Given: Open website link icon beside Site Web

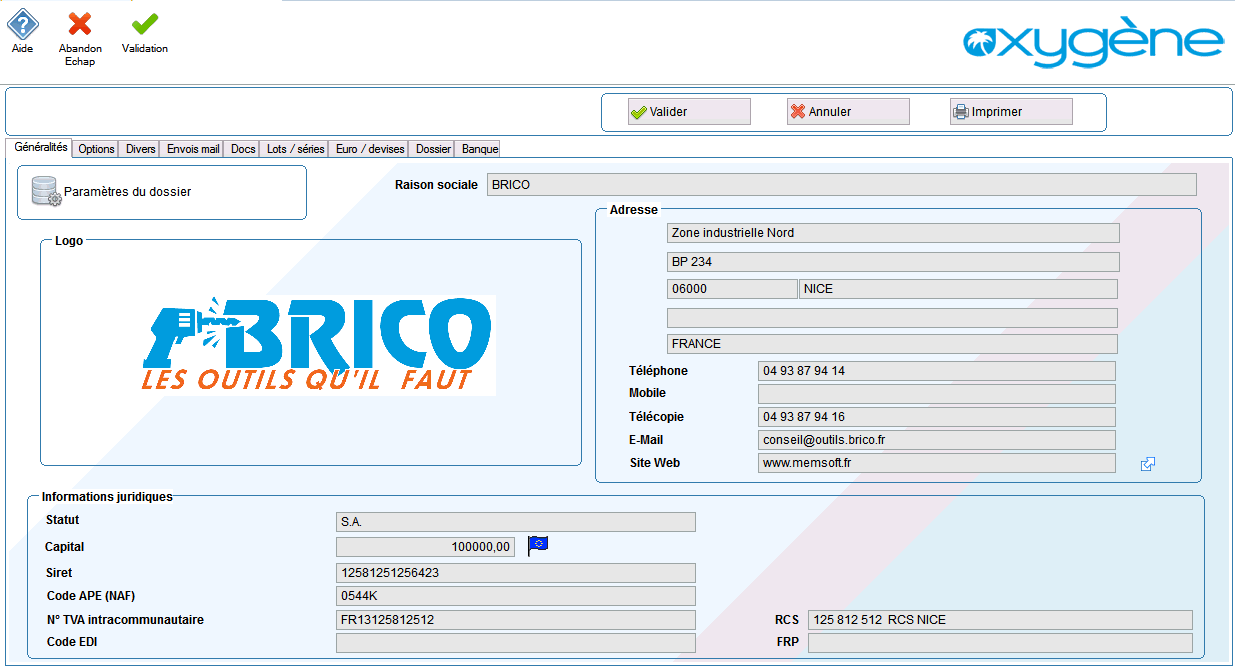Looking at the screenshot, I should [1148, 464].
